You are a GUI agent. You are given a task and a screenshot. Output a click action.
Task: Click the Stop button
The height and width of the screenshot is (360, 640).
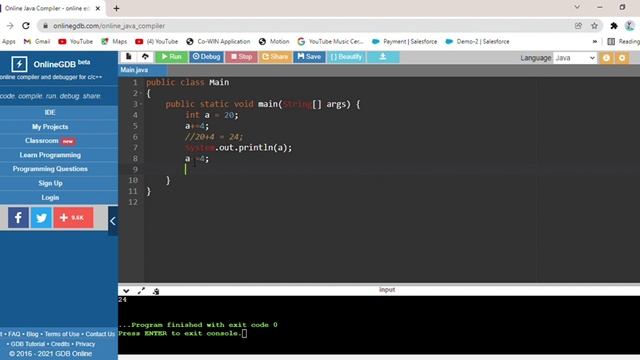(241, 57)
